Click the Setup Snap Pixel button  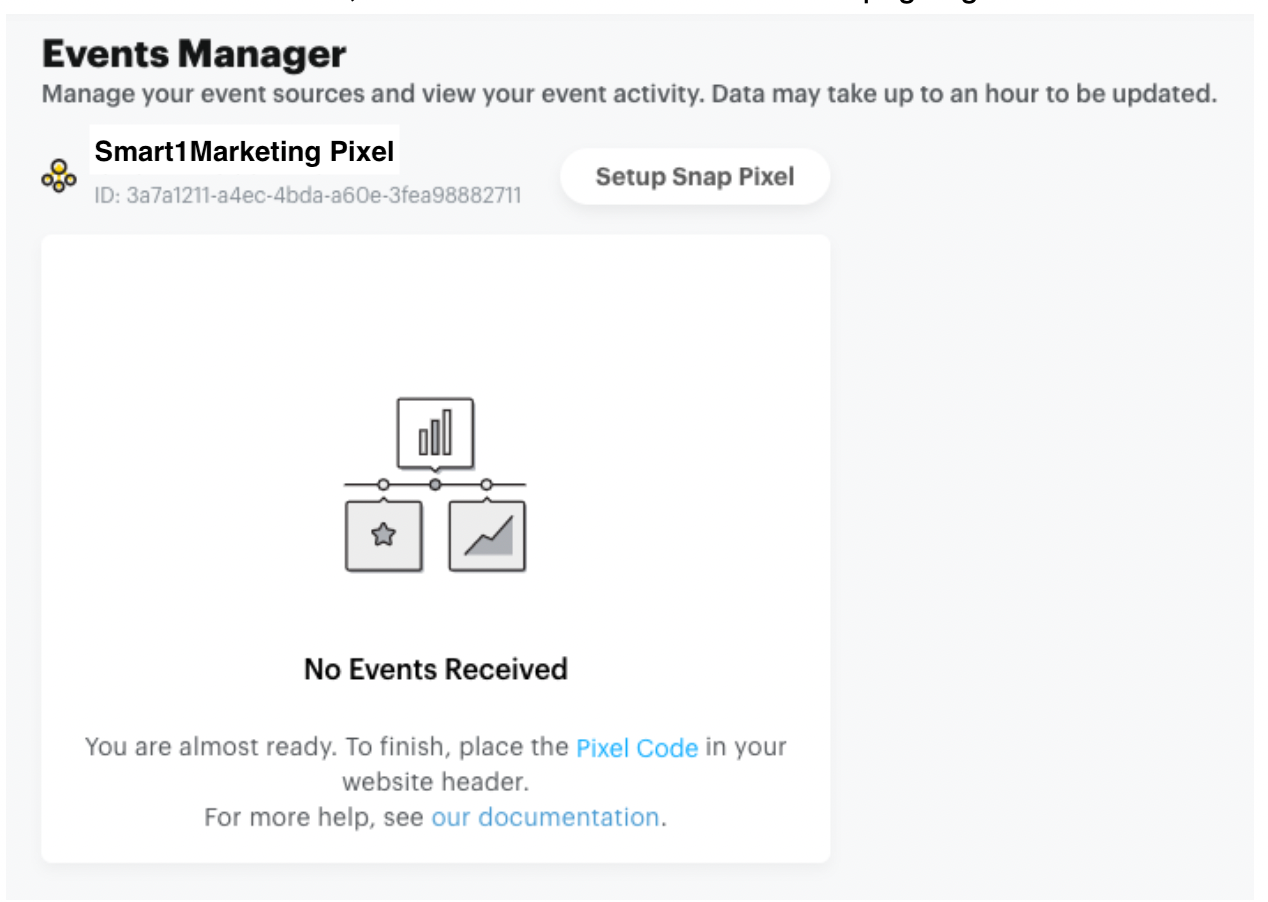point(694,177)
